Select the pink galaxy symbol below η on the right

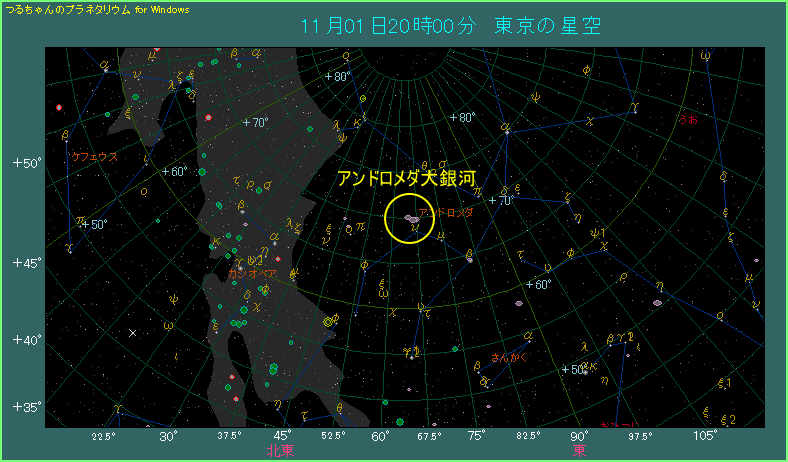click(657, 301)
